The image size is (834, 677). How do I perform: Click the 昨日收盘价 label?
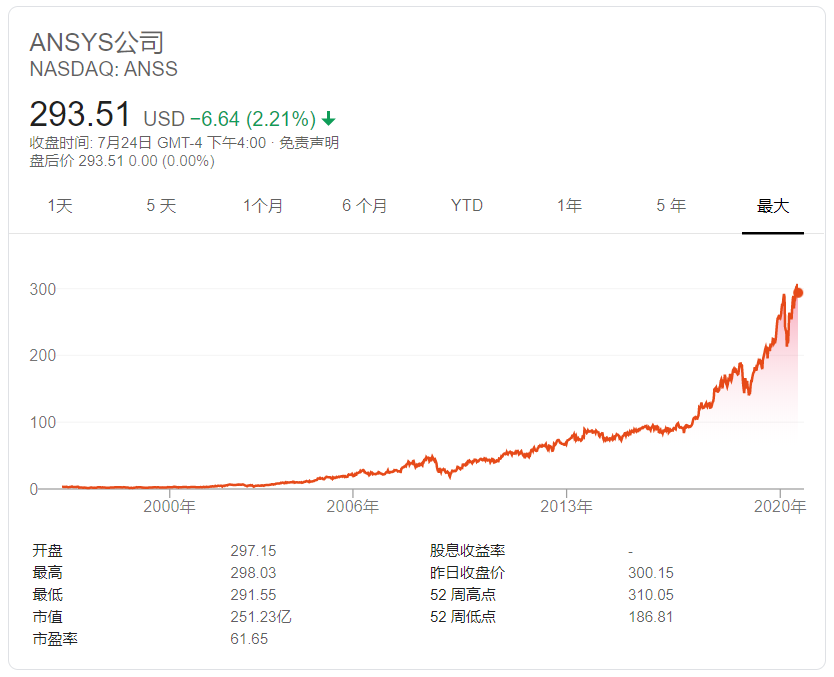click(468, 573)
